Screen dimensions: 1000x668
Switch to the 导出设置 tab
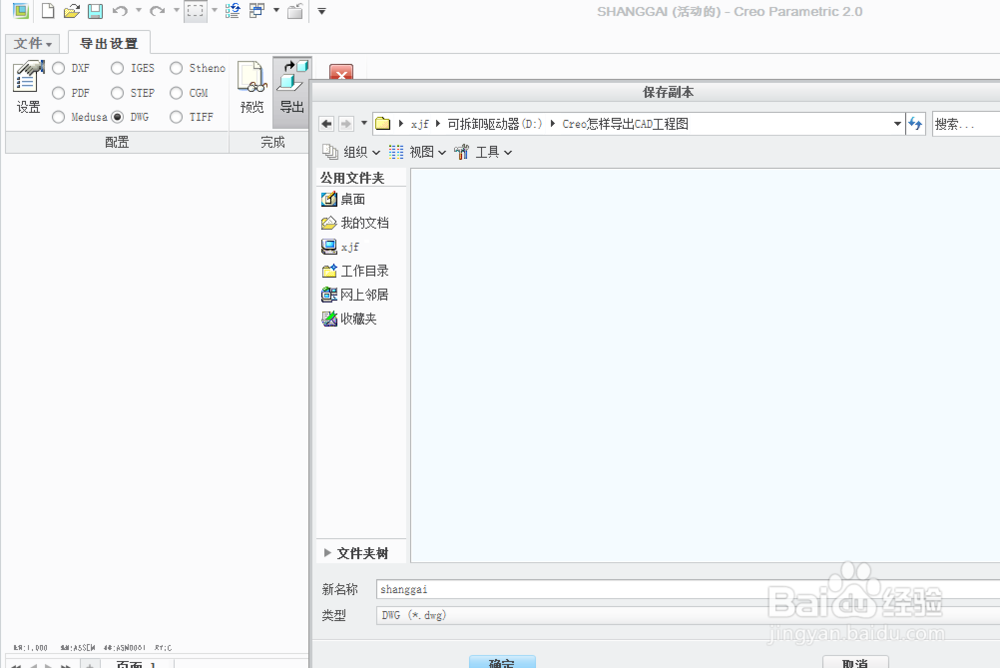(109, 43)
